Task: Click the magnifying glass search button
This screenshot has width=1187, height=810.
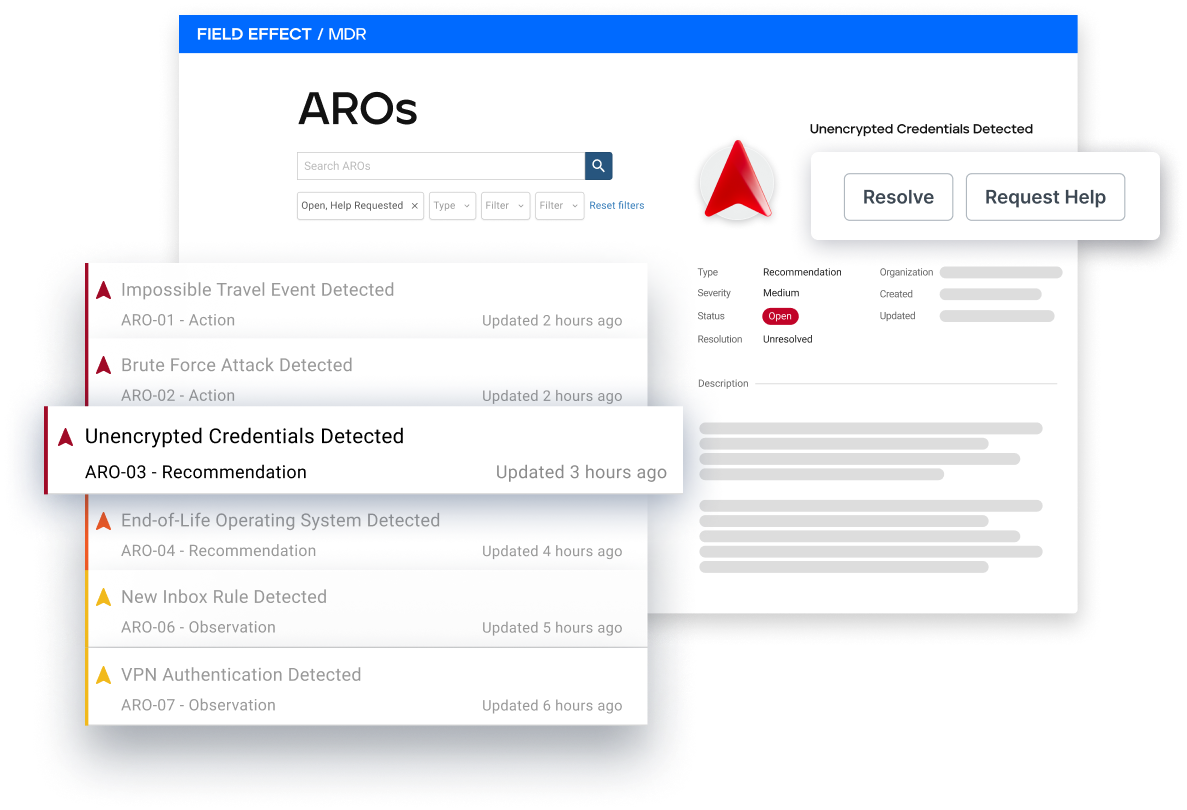Action: [x=598, y=166]
